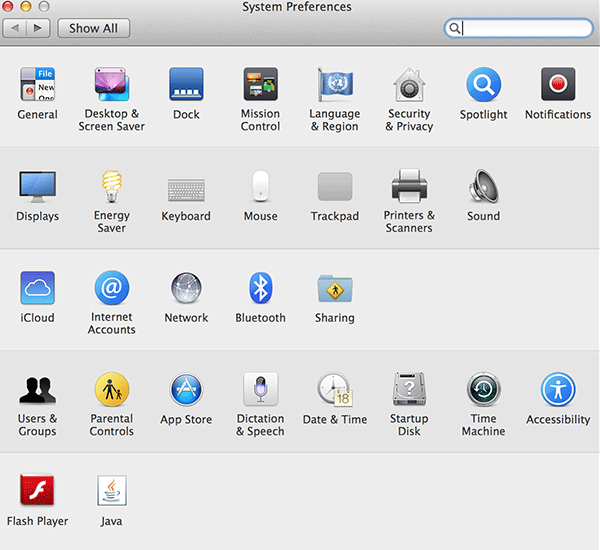600x550 pixels.
Task: Click the back navigation arrow
Action: 16,29
